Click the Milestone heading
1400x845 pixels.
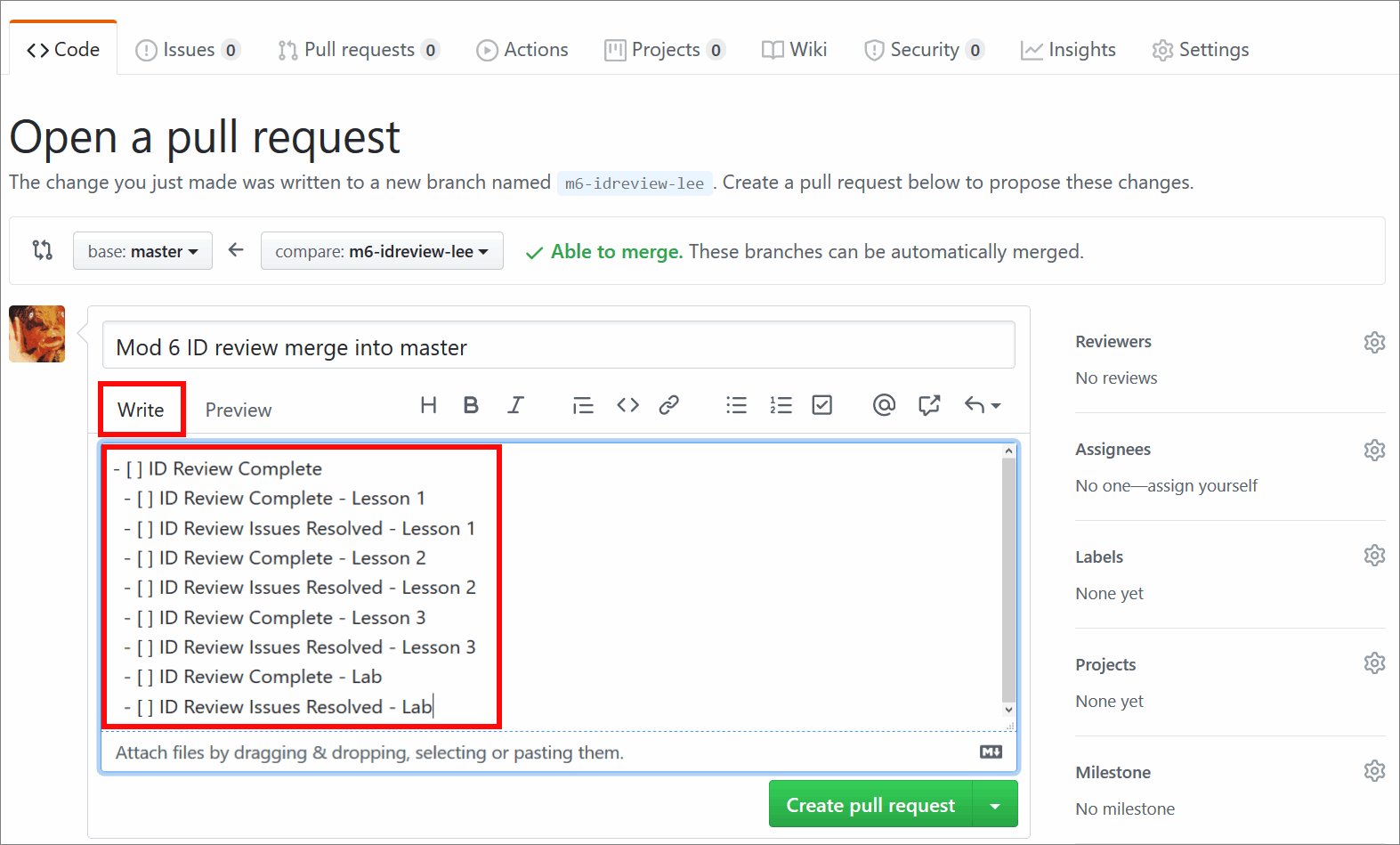[1113, 772]
